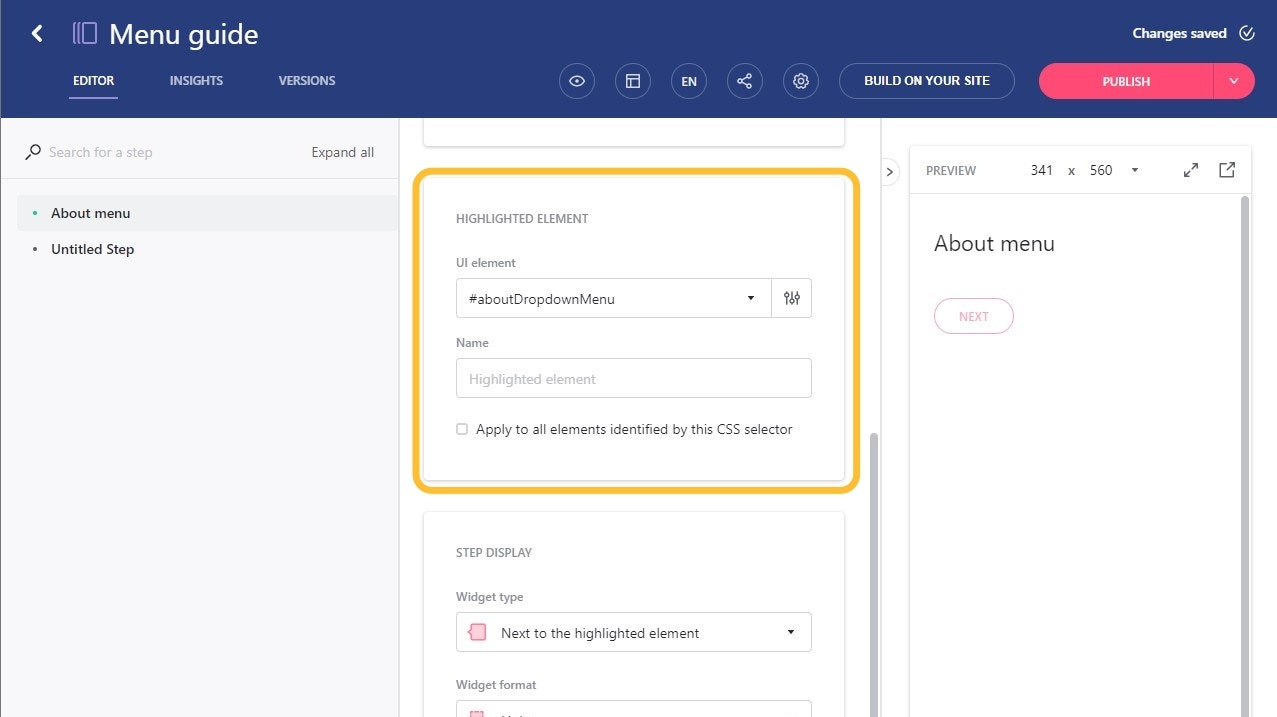Viewport: 1277px width, 717px height.
Task: Click the share icon in the top toolbar
Action: pos(744,81)
